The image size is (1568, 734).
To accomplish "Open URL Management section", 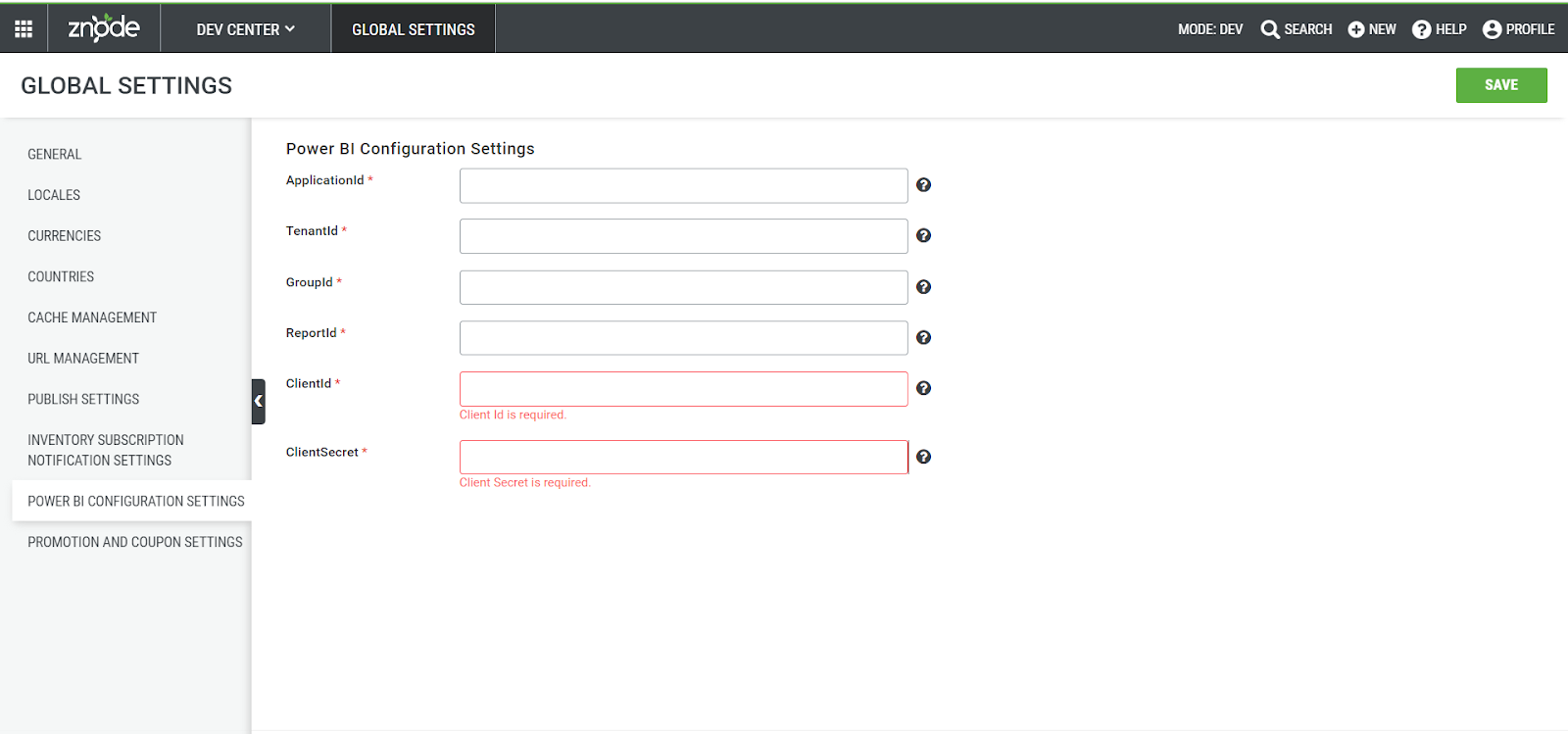I will tap(83, 358).
